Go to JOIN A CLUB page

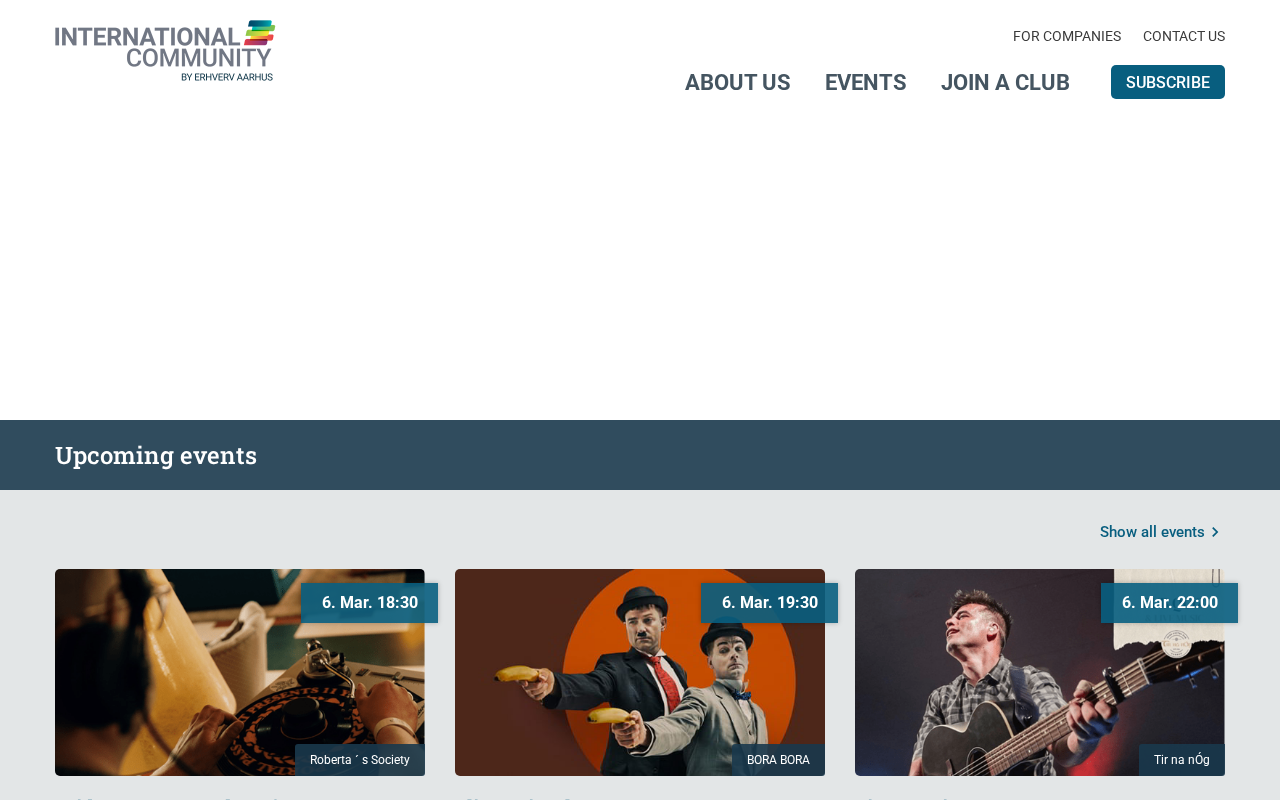click(x=1005, y=82)
